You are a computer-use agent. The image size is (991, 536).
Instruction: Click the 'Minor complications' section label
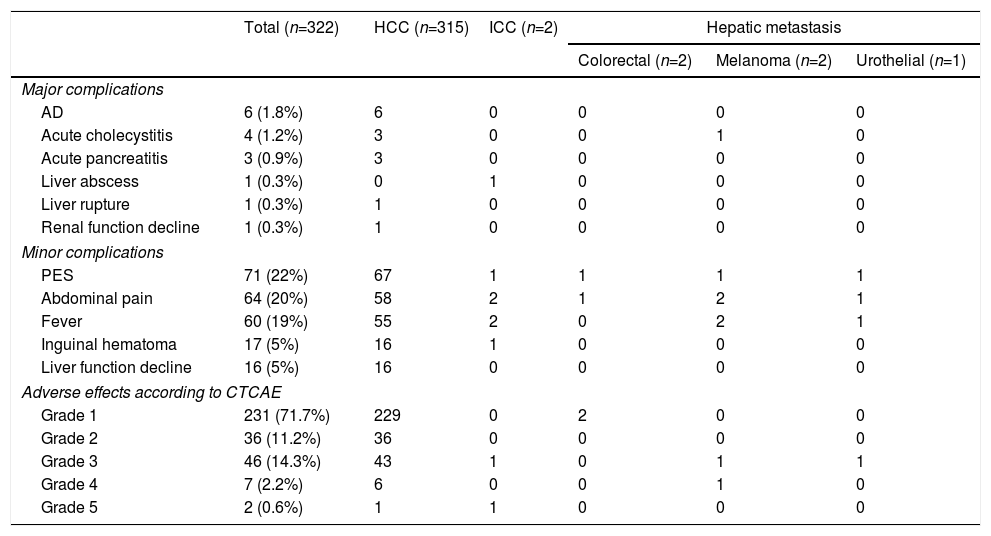pos(93,252)
